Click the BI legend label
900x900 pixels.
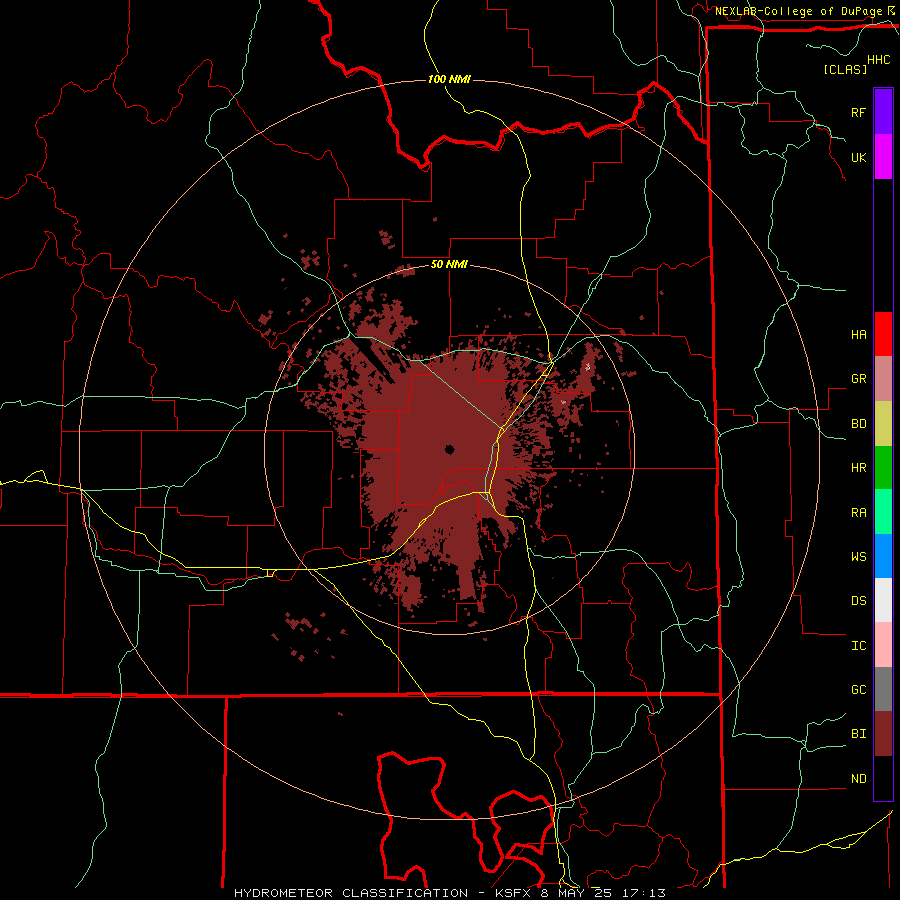point(859,734)
